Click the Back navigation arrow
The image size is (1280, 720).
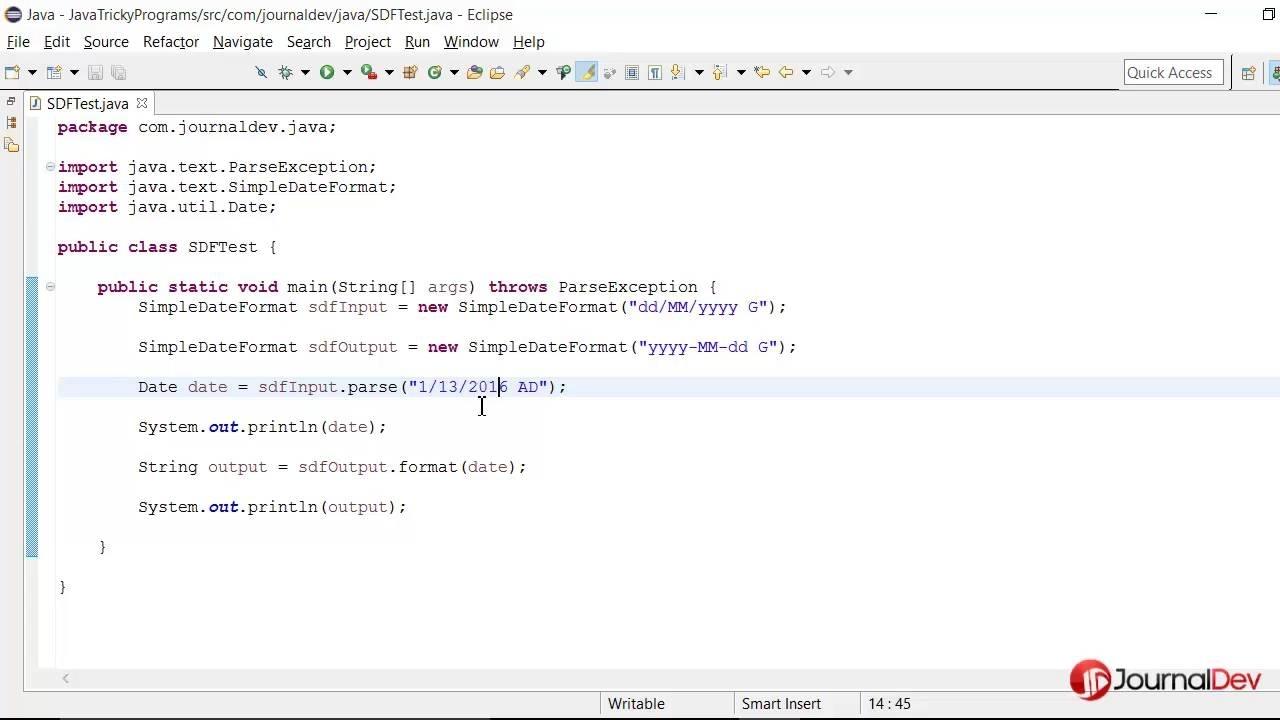(785, 72)
